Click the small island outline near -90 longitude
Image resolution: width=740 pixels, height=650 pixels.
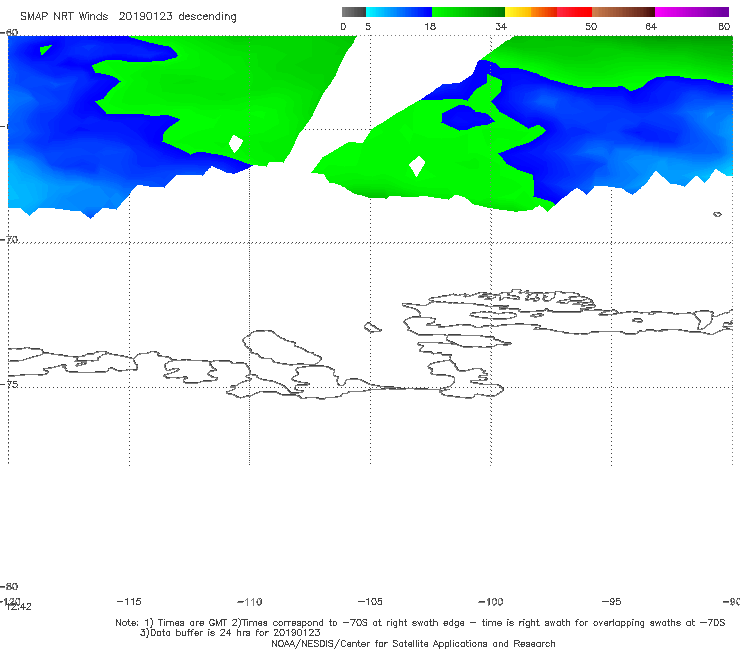717,214
